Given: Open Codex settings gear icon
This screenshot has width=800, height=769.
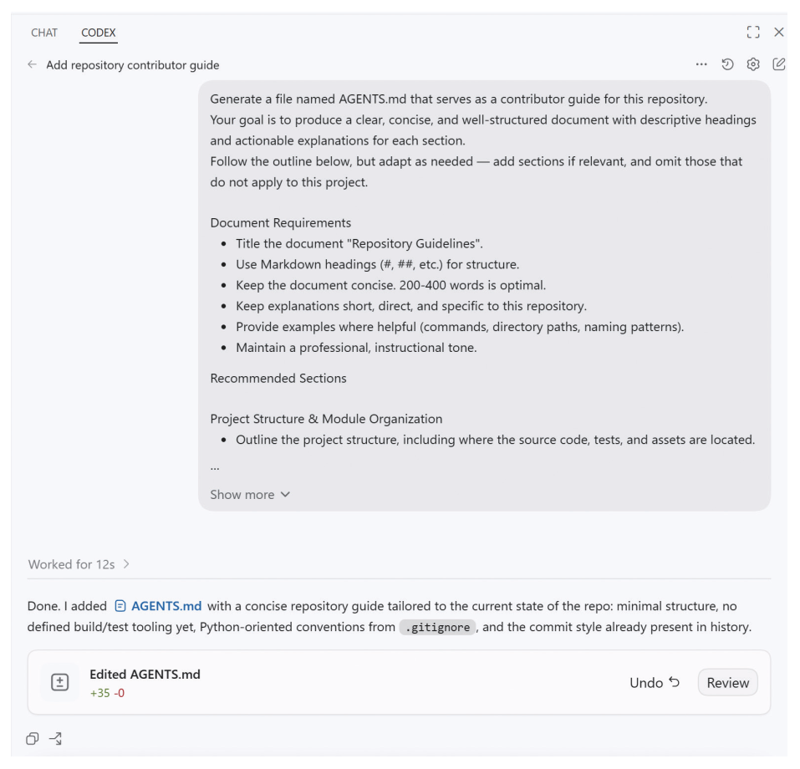Looking at the screenshot, I should 753,64.
